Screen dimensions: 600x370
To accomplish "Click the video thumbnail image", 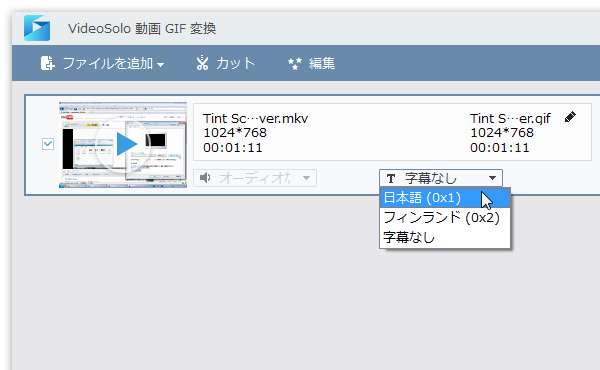I will [x=123, y=145].
